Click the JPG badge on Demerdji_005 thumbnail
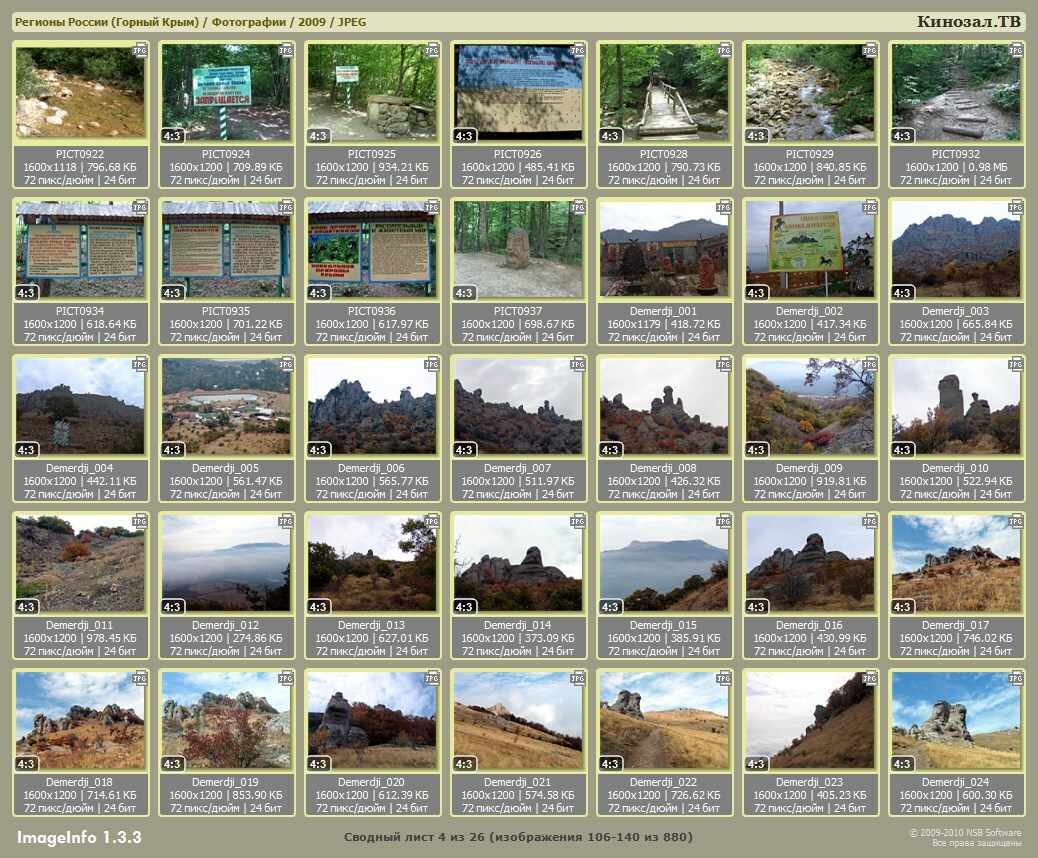The width and height of the screenshot is (1038, 858). click(x=287, y=364)
